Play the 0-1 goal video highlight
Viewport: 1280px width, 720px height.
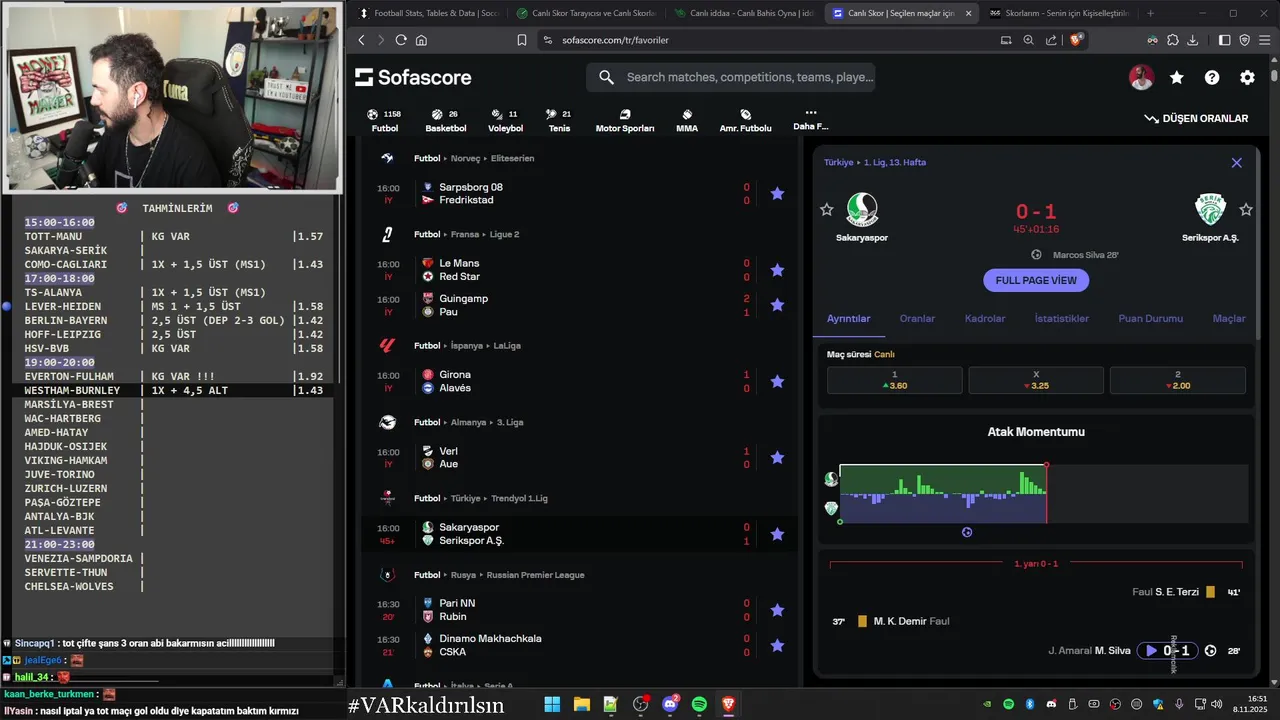point(1151,650)
